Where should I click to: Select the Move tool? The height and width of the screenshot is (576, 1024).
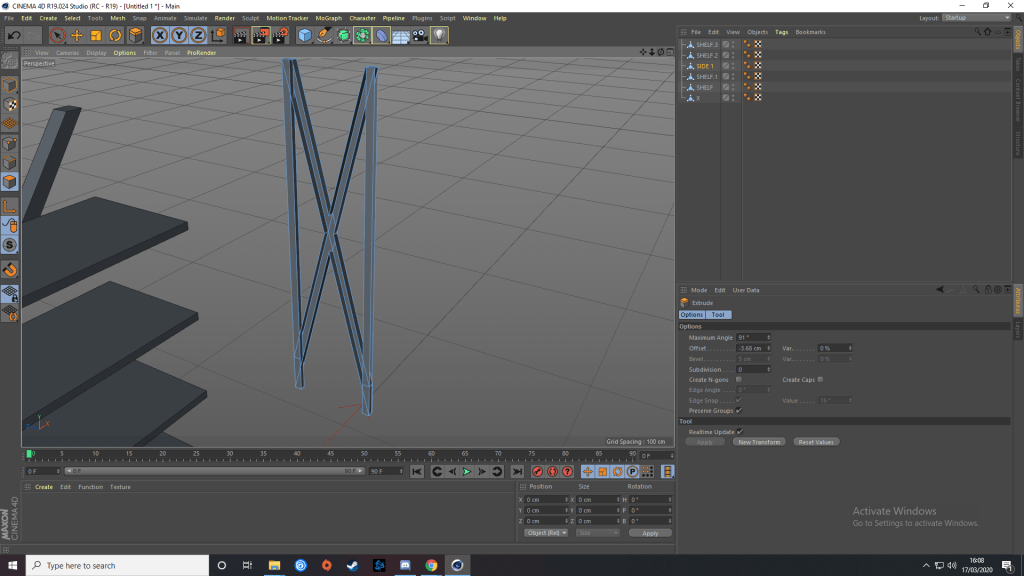[x=77, y=36]
